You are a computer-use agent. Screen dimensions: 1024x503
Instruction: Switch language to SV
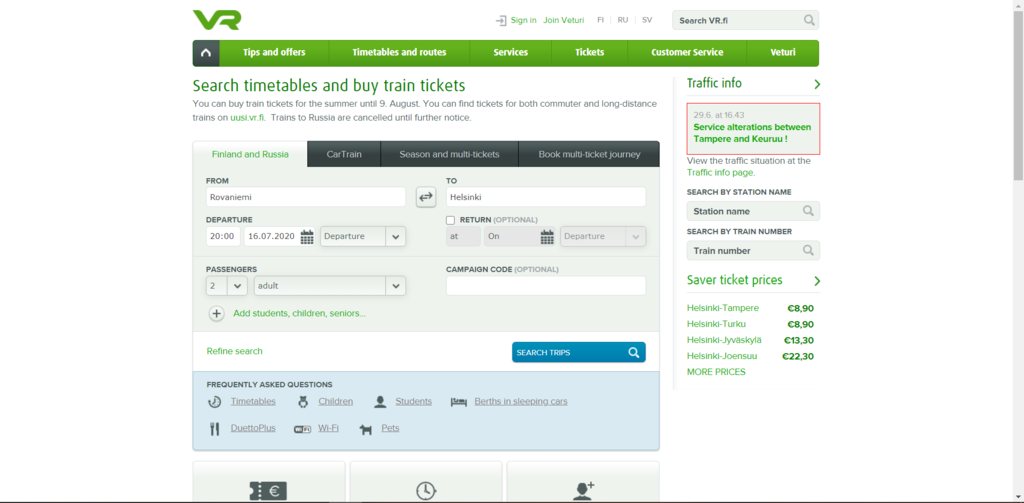click(647, 20)
